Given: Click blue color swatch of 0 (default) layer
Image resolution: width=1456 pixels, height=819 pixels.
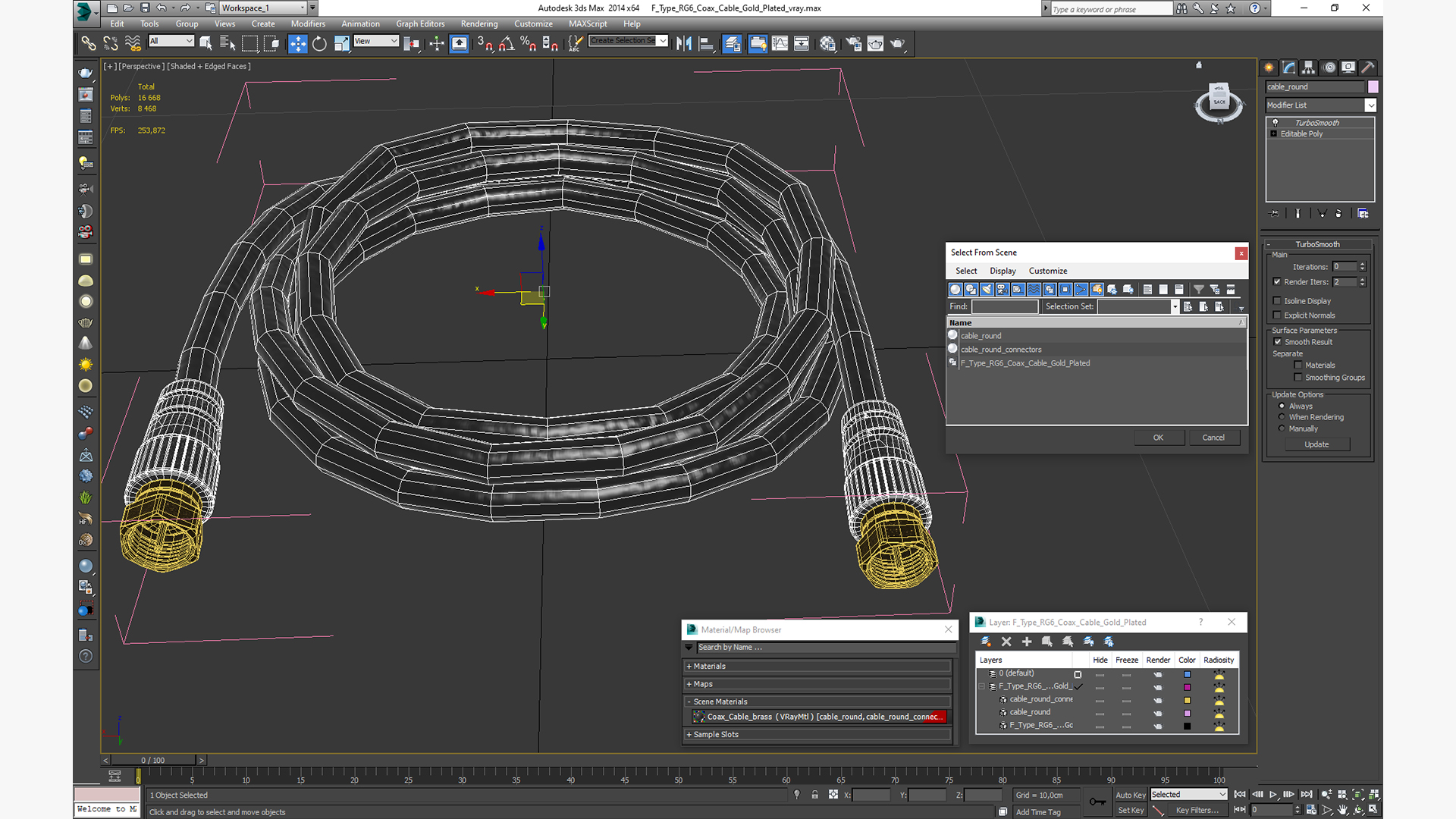Looking at the screenshot, I should click(1187, 674).
